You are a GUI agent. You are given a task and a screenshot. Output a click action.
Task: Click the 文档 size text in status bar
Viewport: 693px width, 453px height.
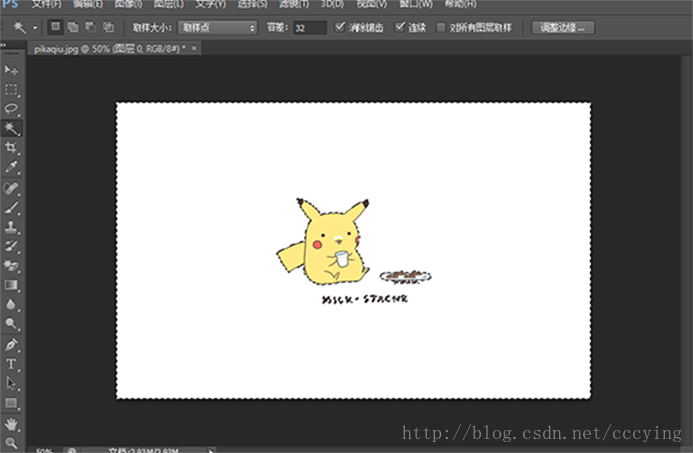144,450
